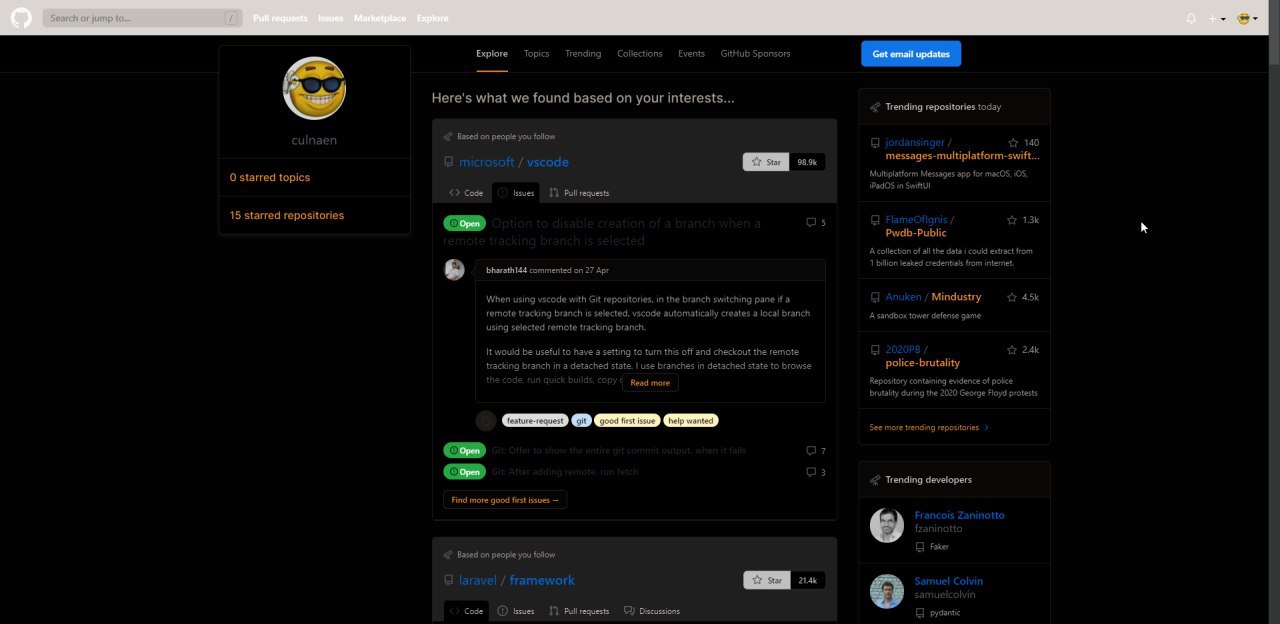Open Samuel Colvin developer avatar
Viewport: 1280px width, 624px height.
point(887,591)
